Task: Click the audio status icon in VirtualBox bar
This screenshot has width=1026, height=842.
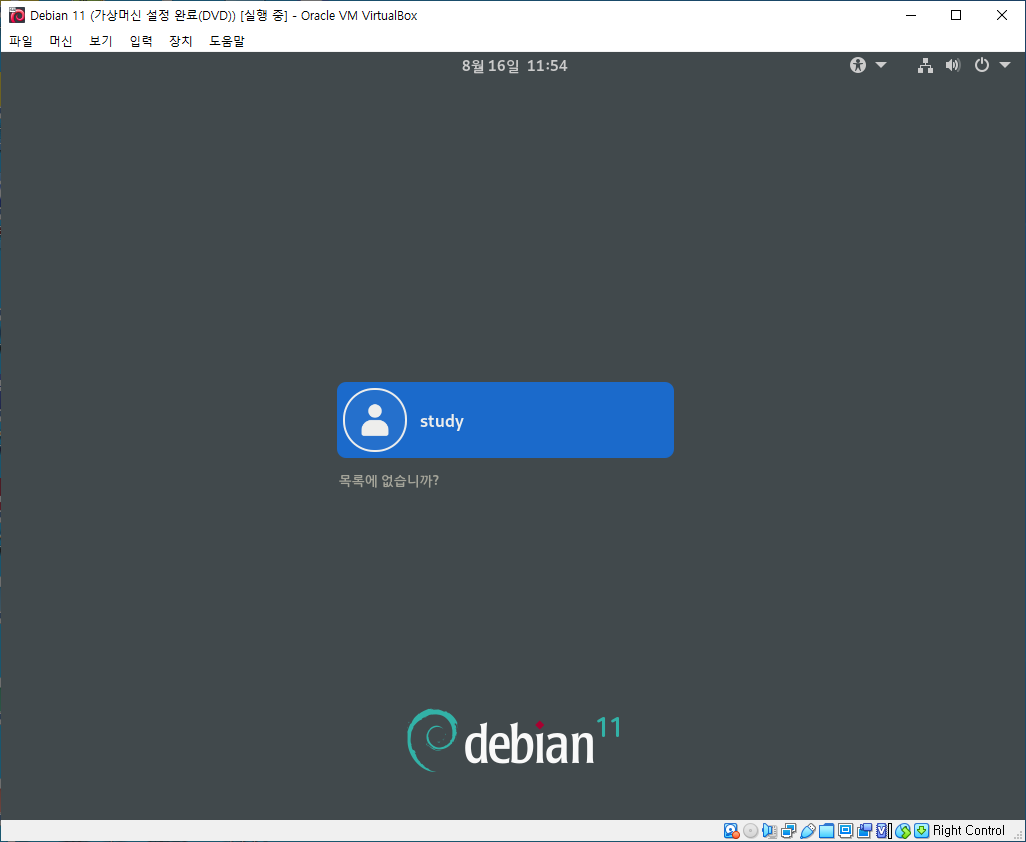Action: 770,830
